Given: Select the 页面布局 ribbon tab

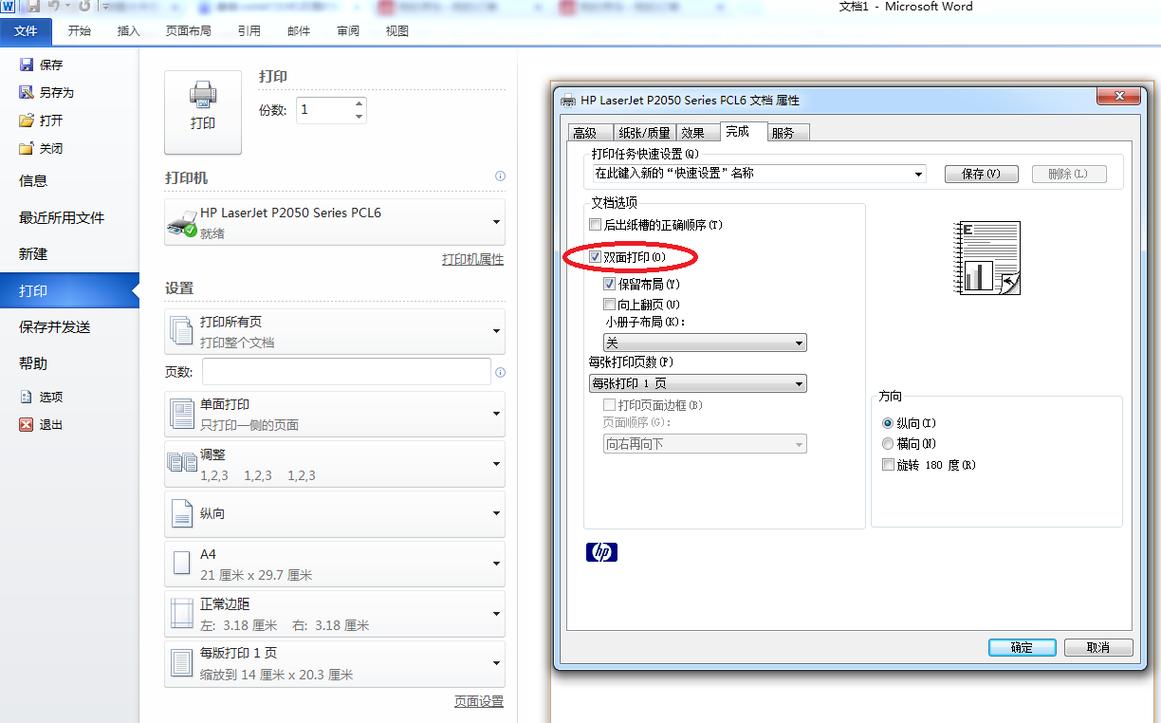Looking at the screenshot, I should 189,31.
